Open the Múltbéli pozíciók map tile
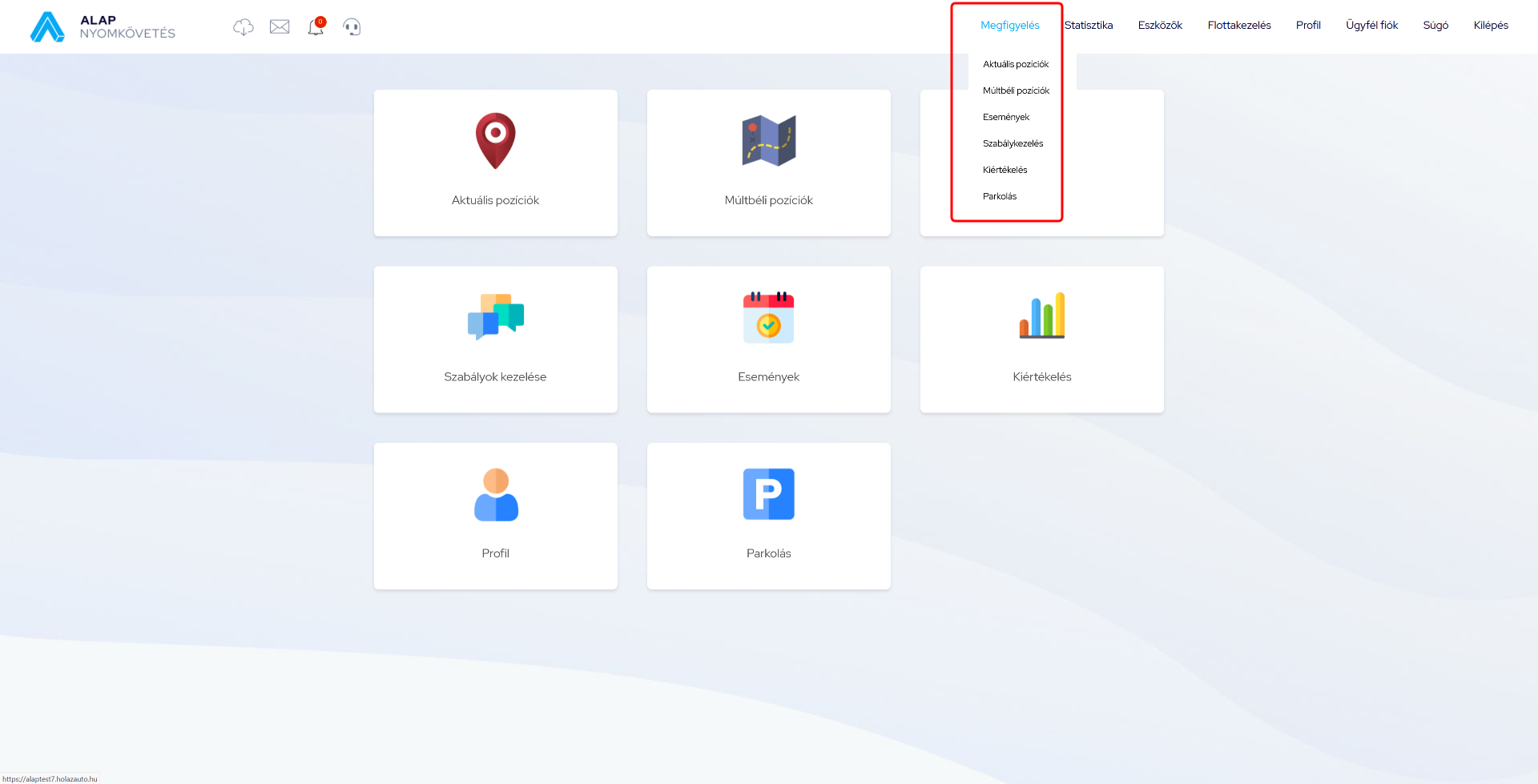This screenshot has width=1538, height=784. point(768,163)
